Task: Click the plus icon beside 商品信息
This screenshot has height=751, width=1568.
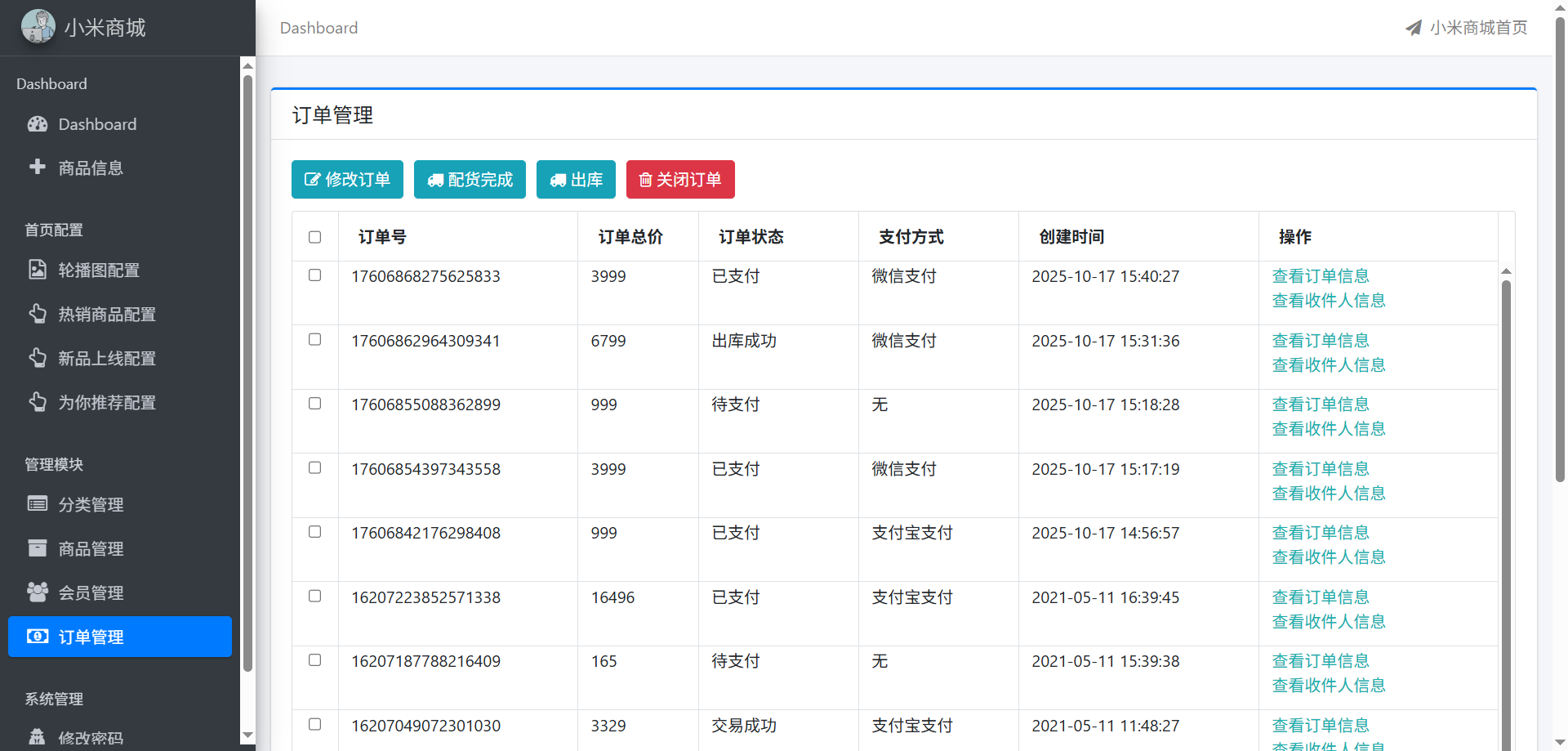Action: point(38,167)
